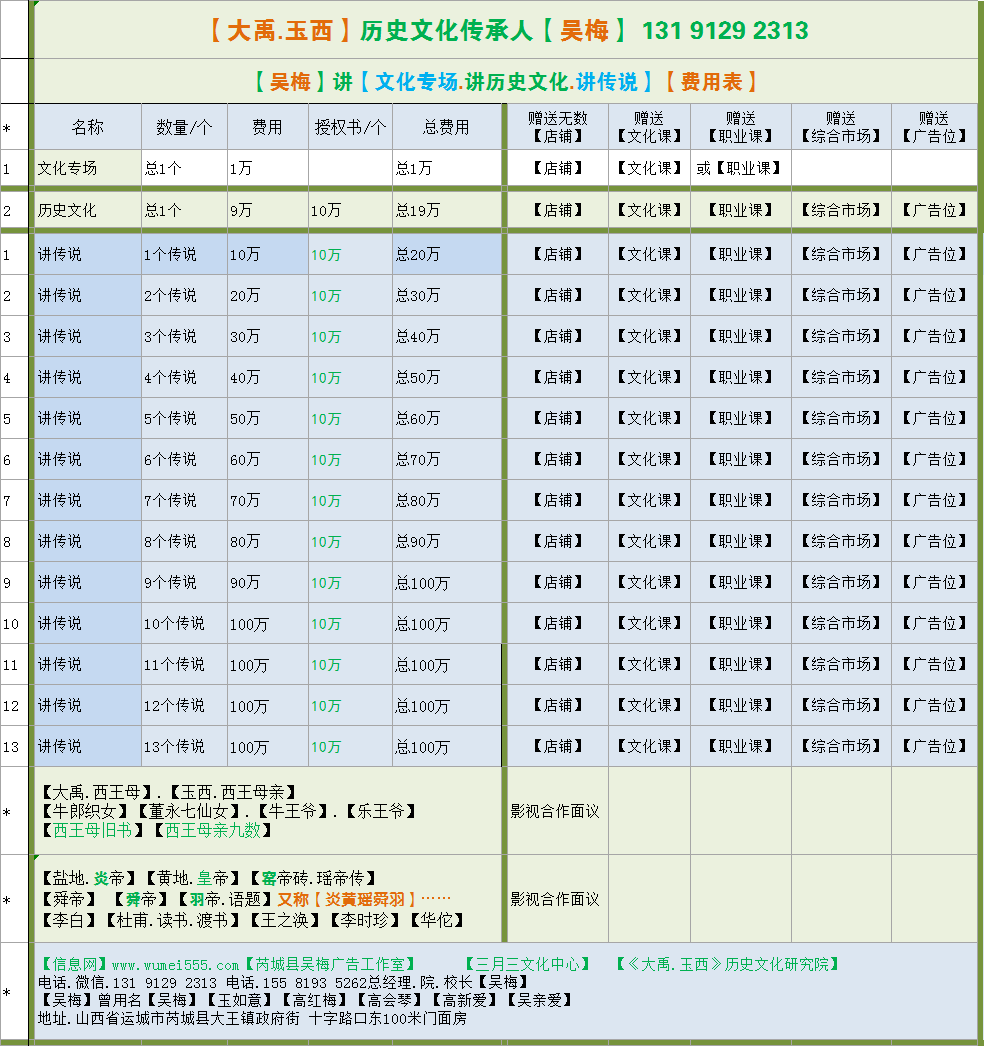Image resolution: width=984 pixels, height=1047 pixels.
Task: Select the 【费用表】 subtitle text
Action: tap(712, 82)
